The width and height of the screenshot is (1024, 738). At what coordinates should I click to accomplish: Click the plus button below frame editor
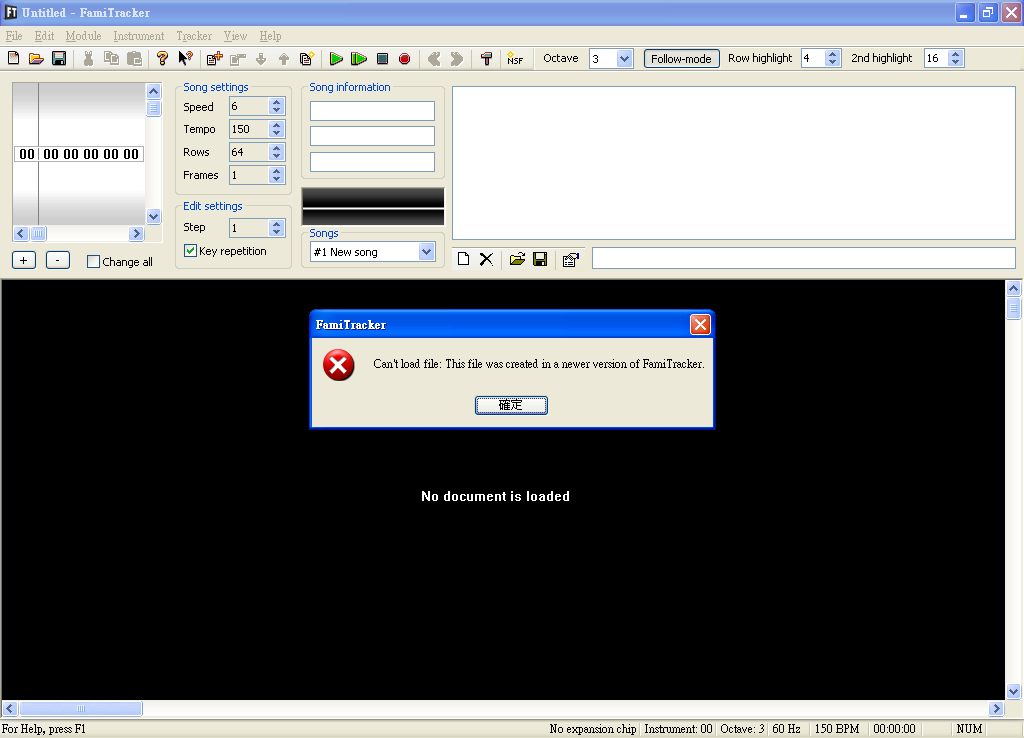click(25, 260)
